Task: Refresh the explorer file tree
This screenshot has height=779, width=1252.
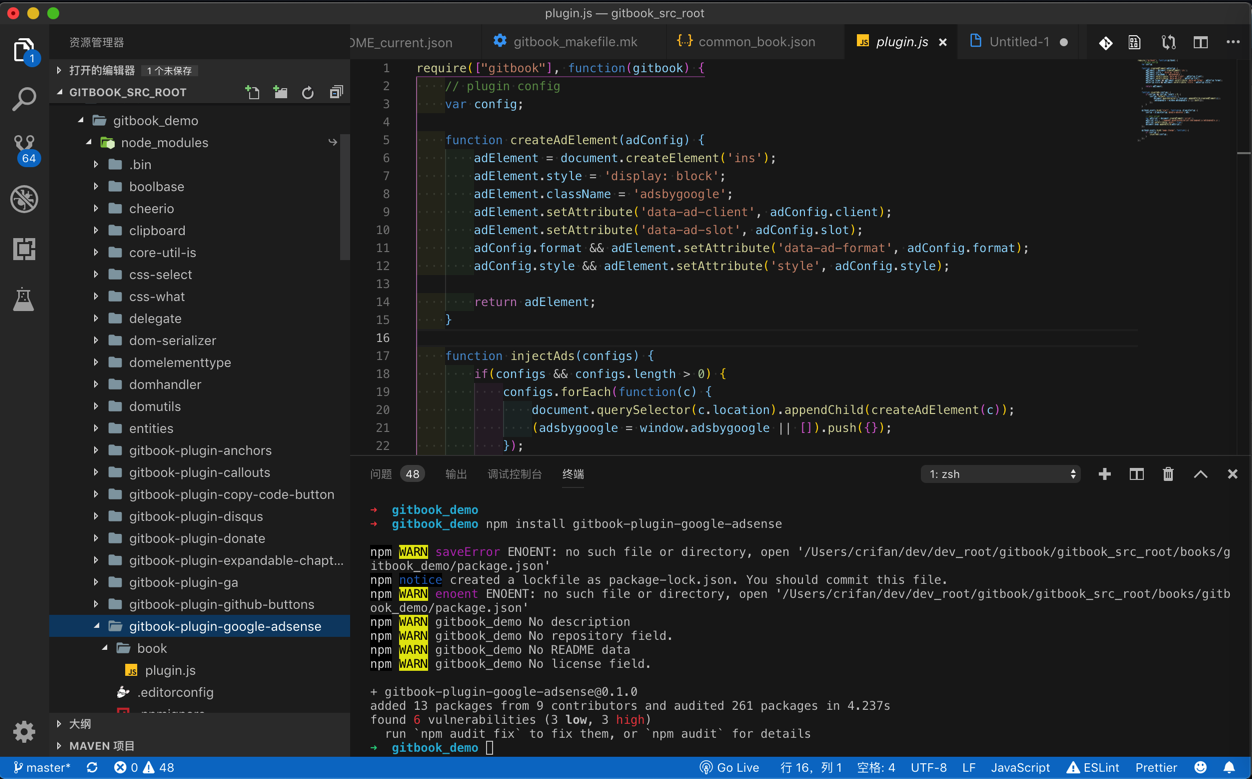Action: [x=308, y=92]
